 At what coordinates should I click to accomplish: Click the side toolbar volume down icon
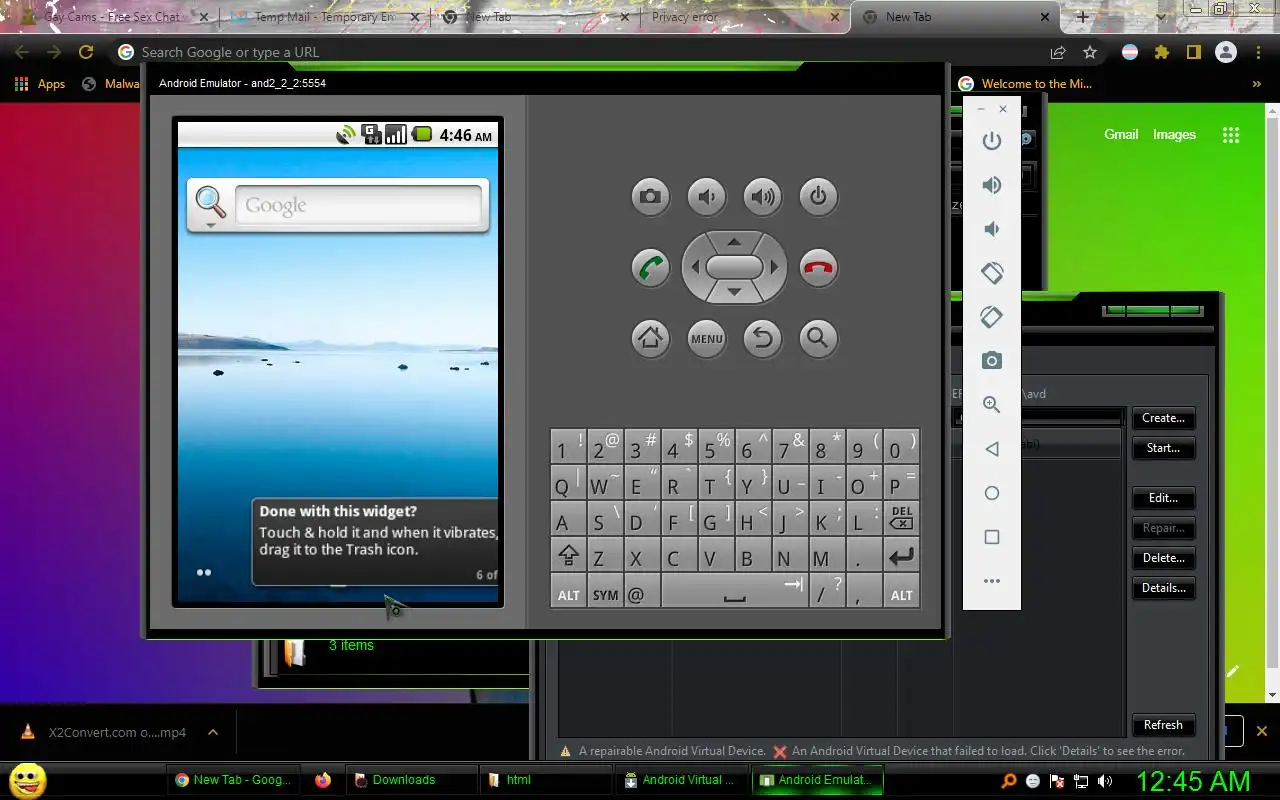(x=992, y=229)
